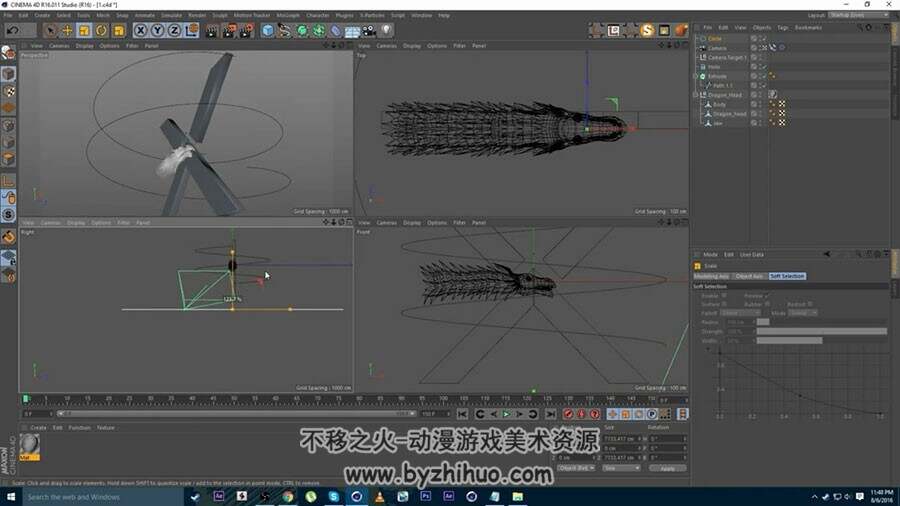The image size is (900, 506).
Task: Collapse the Dragon_Head hierarchy
Action: coord(695,95)
